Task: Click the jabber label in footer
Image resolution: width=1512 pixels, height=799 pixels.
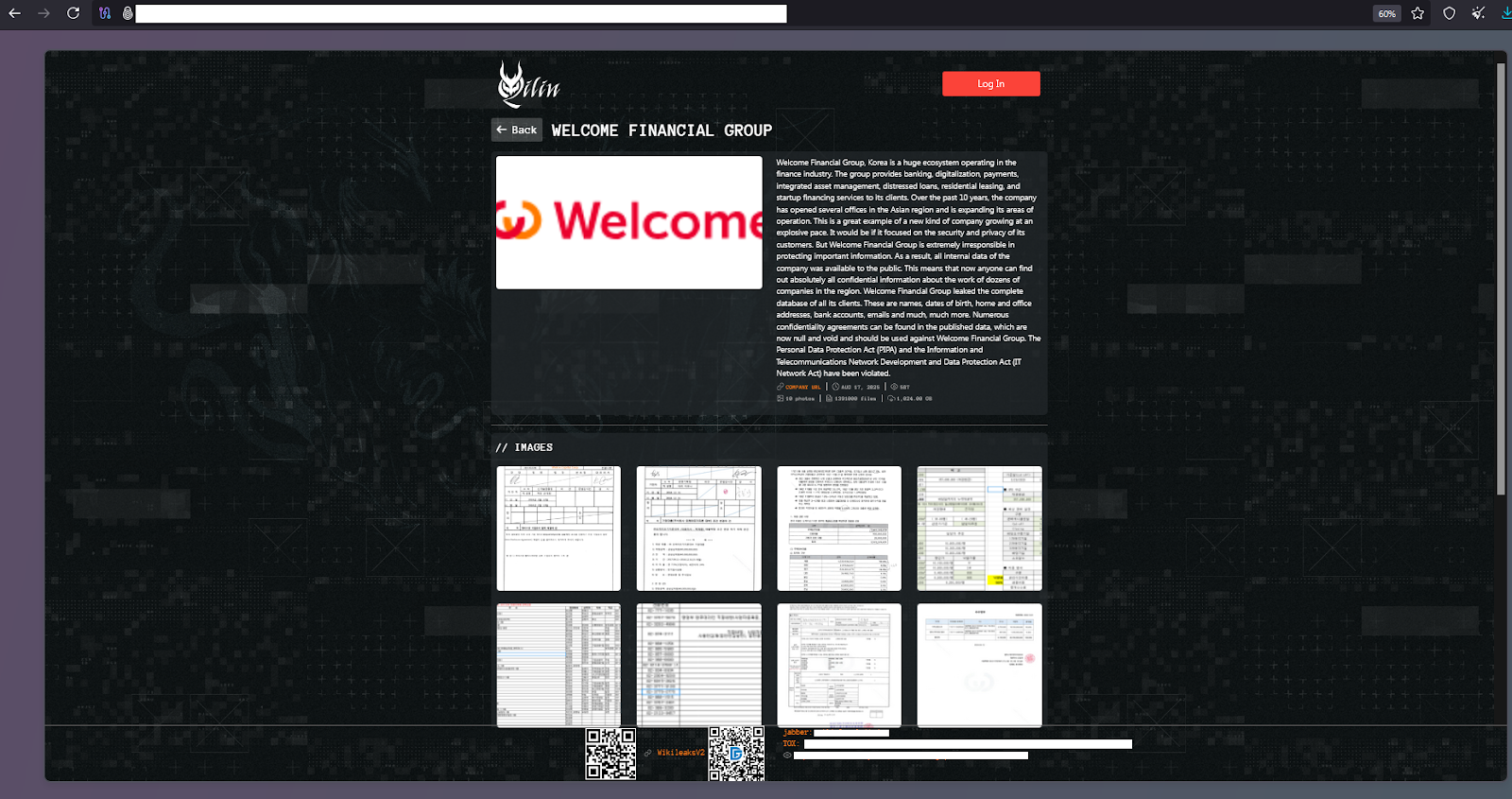Action: pos(797,733)
